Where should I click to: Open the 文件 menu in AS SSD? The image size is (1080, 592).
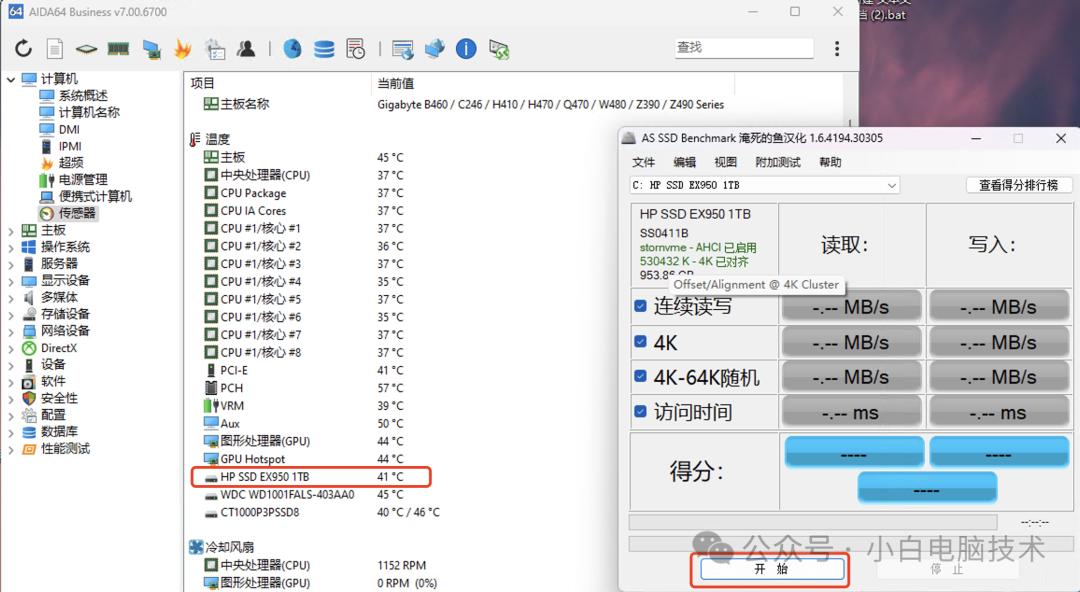643,163
